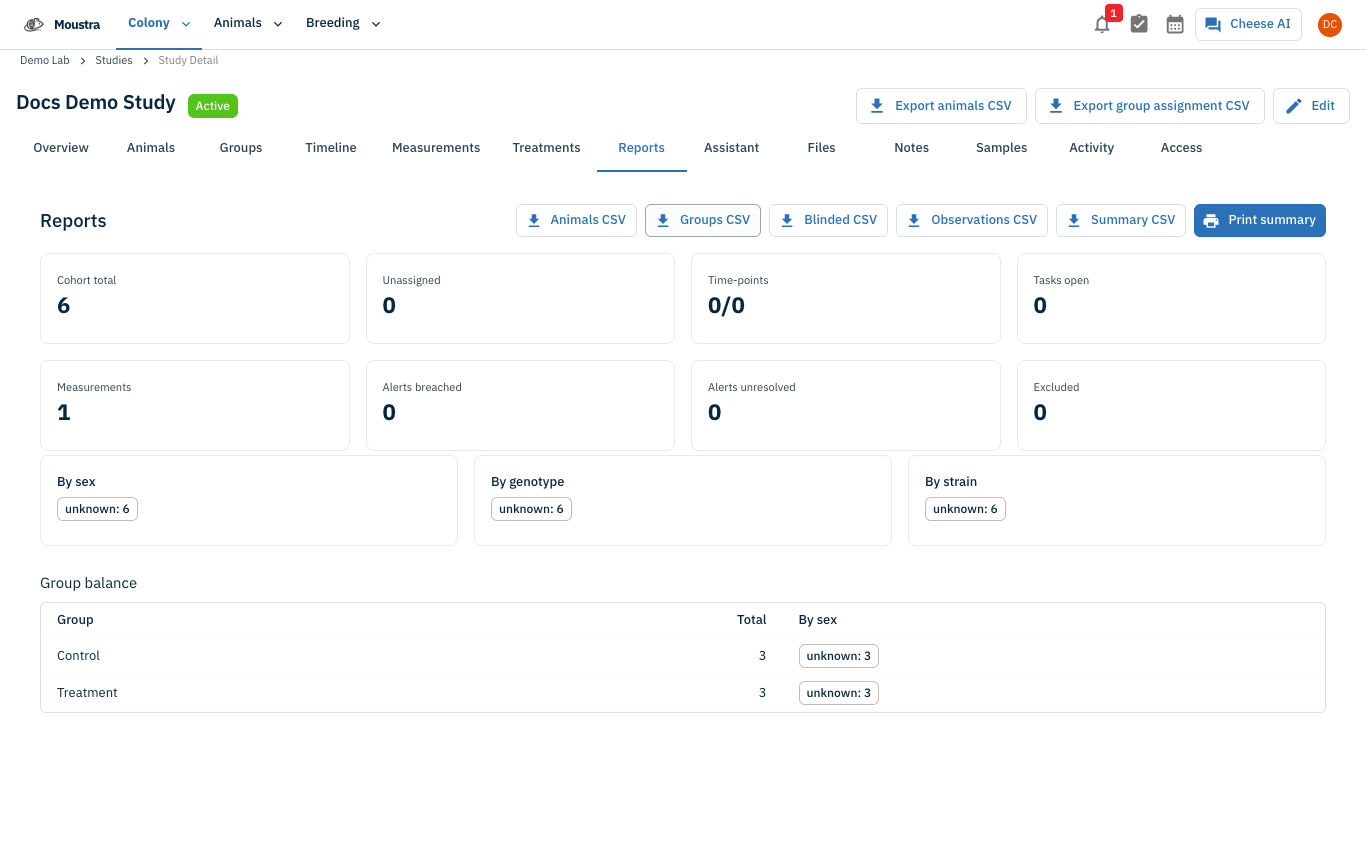This screenshot has height=854, width=1366.
Task: Click the printer icon on Print summary
Action: tap(1211, 220)
